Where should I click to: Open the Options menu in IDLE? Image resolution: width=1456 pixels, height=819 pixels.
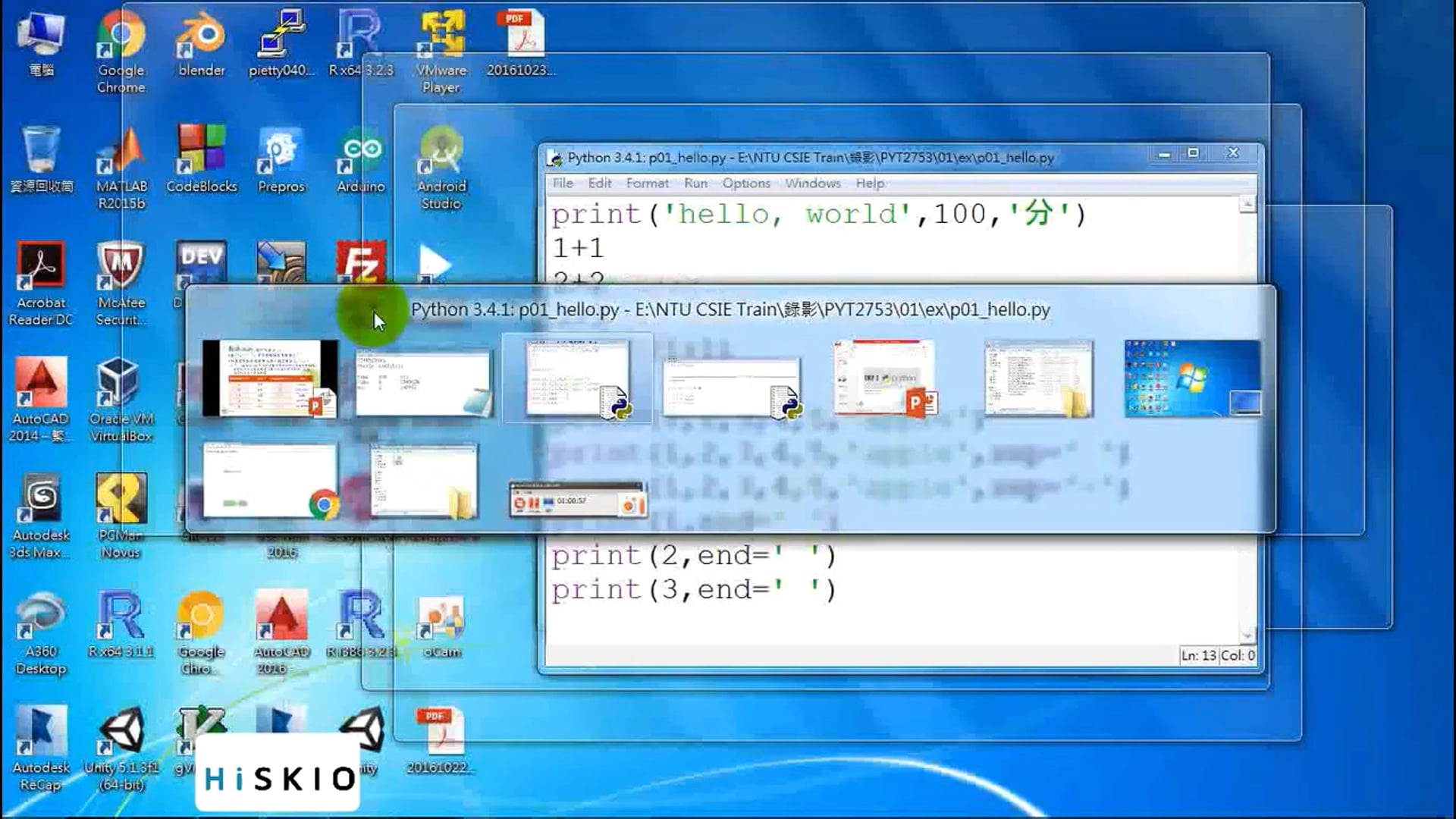pyautogui.click(x=745, y=184)
